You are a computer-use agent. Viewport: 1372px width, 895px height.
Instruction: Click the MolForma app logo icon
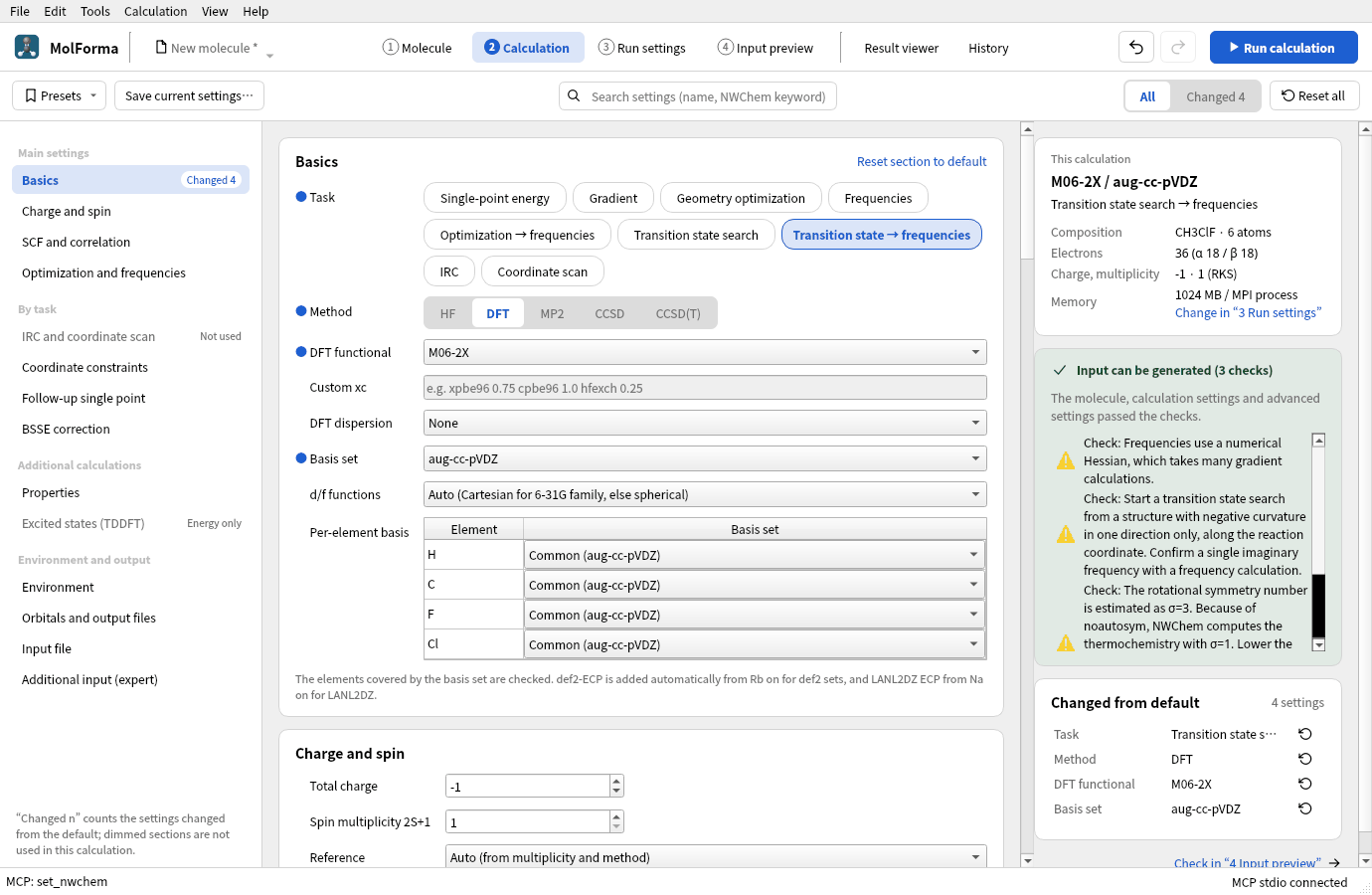pos(27,47)
